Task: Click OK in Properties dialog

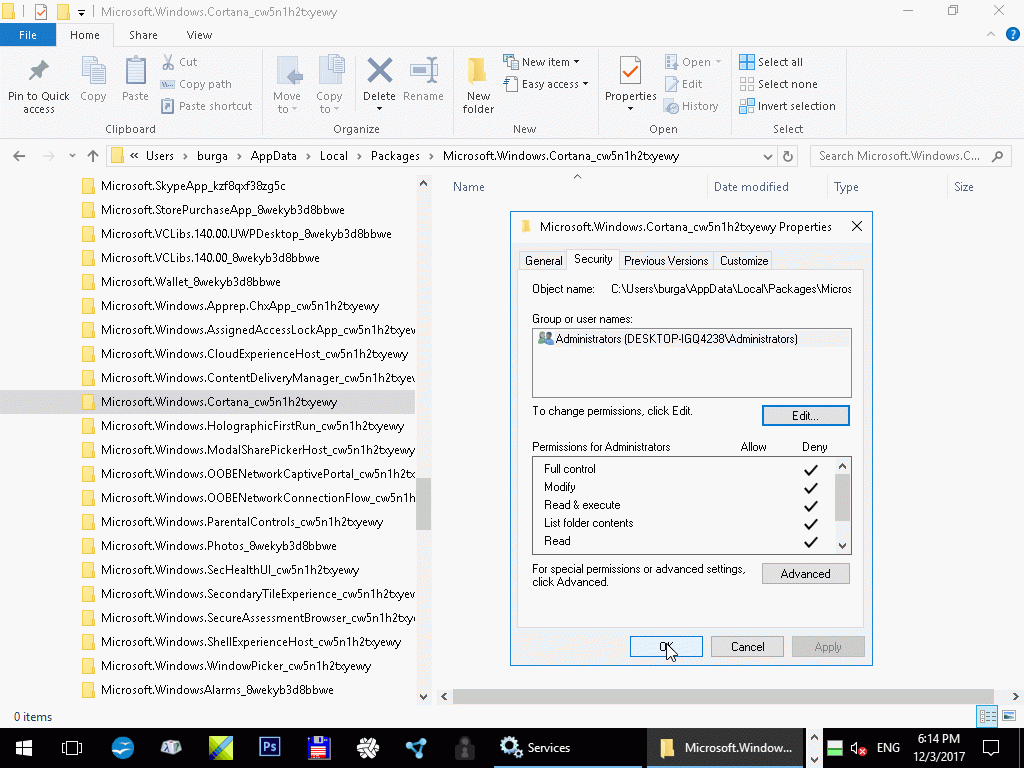Action: click(666, 647)
